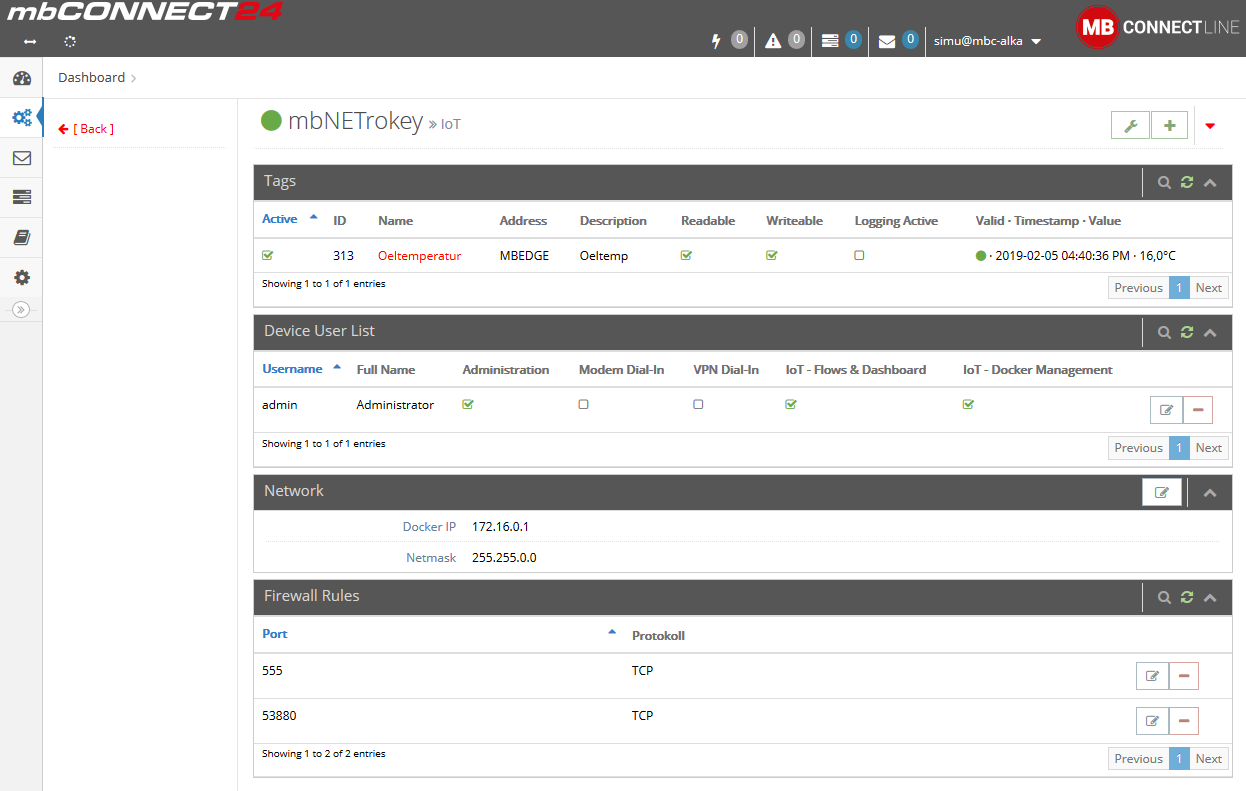The image size is (1246, 791).
Task: Collapse the Firewall Rules panel
Action: (x=1210, y=597)
